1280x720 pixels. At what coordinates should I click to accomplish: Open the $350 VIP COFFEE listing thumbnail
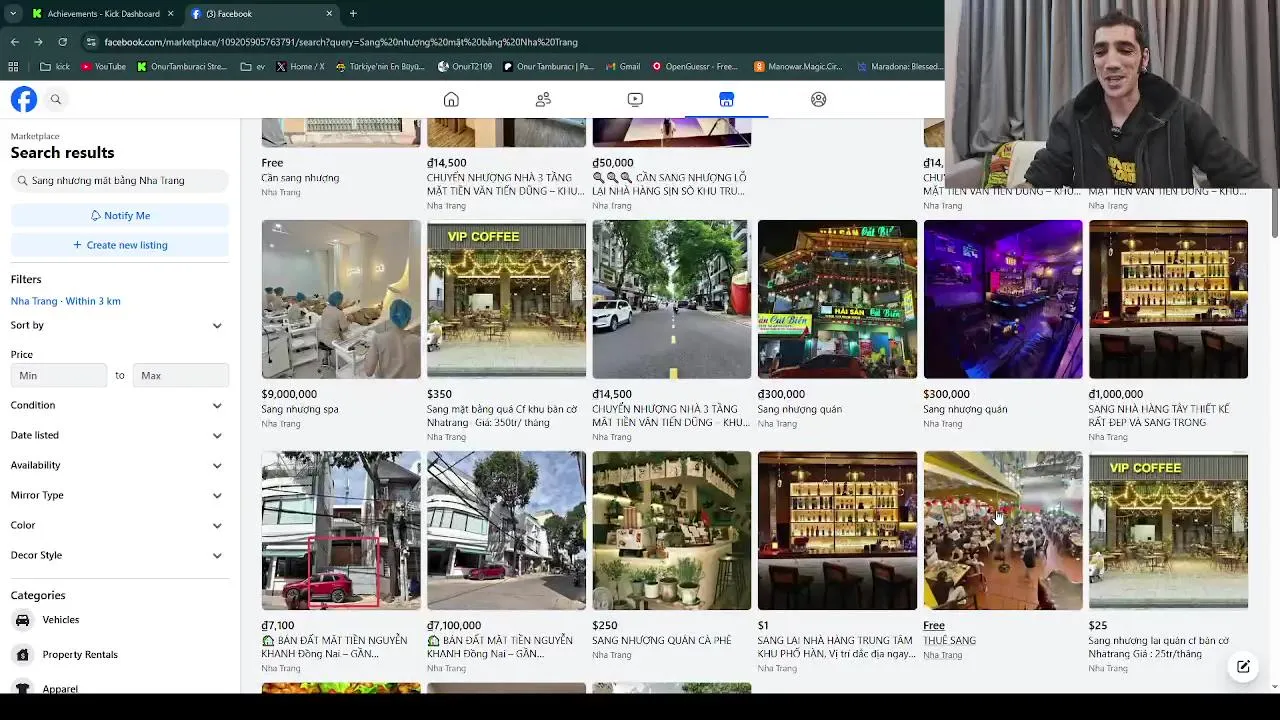tap(506, 299)
